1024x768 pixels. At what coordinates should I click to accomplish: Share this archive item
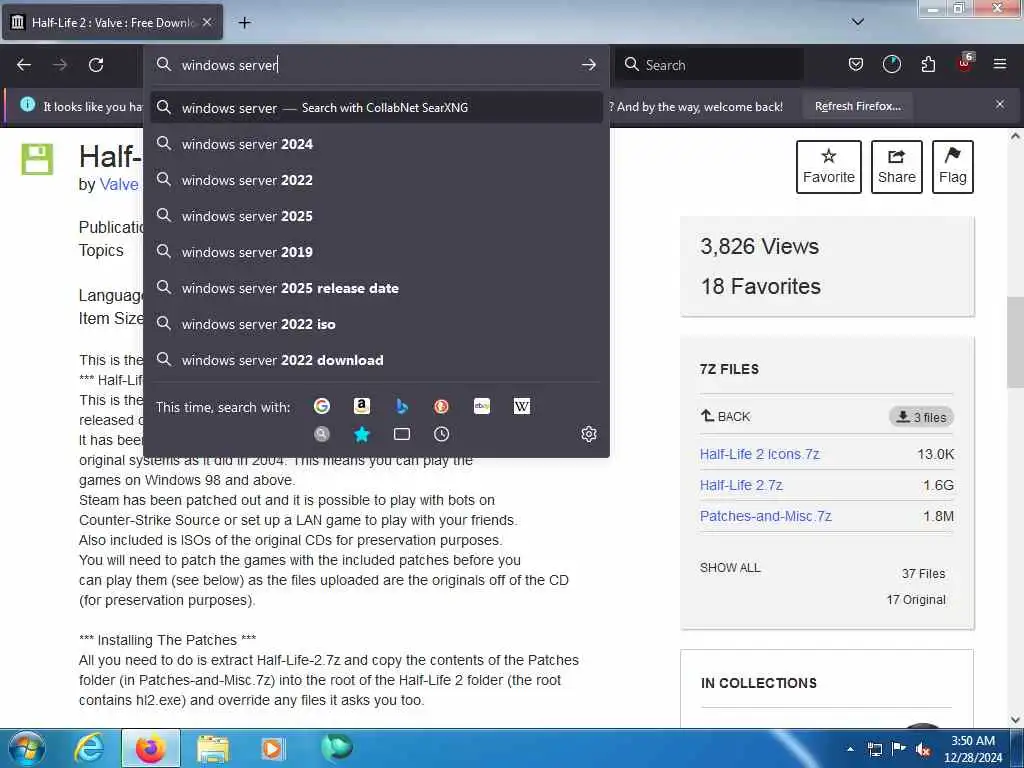(897, 167)
